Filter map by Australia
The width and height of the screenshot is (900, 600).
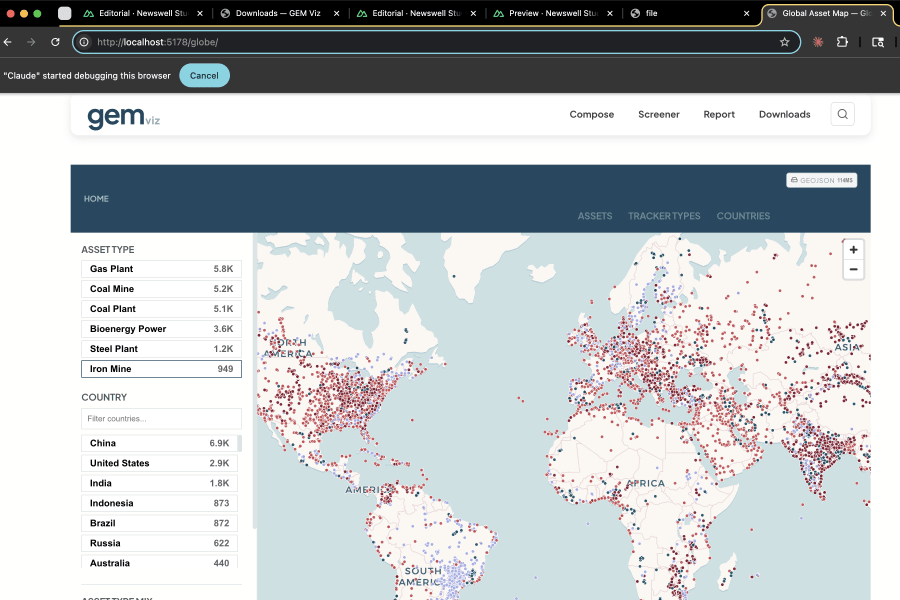point(159,562)
